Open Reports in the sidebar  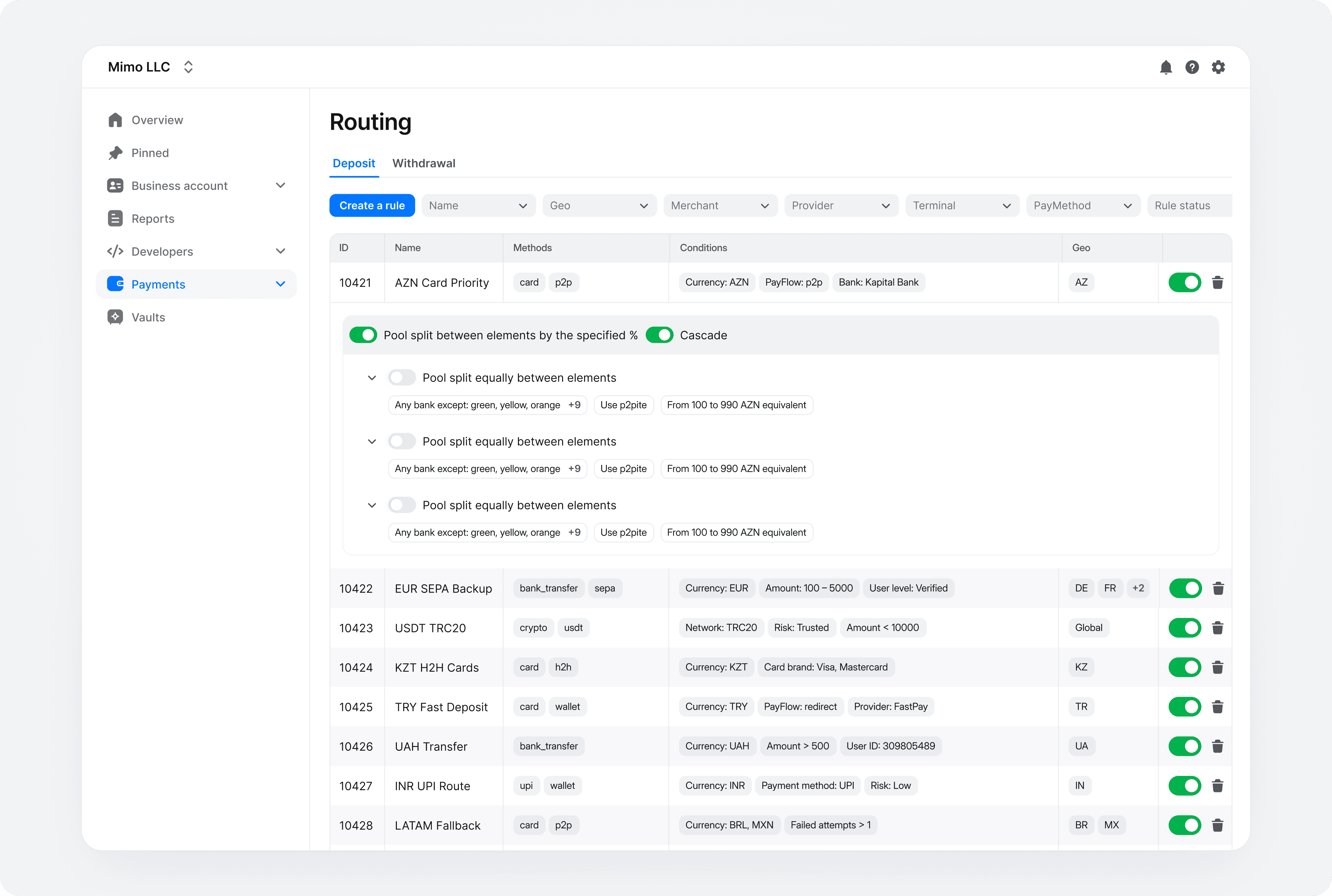coord(197,219)
